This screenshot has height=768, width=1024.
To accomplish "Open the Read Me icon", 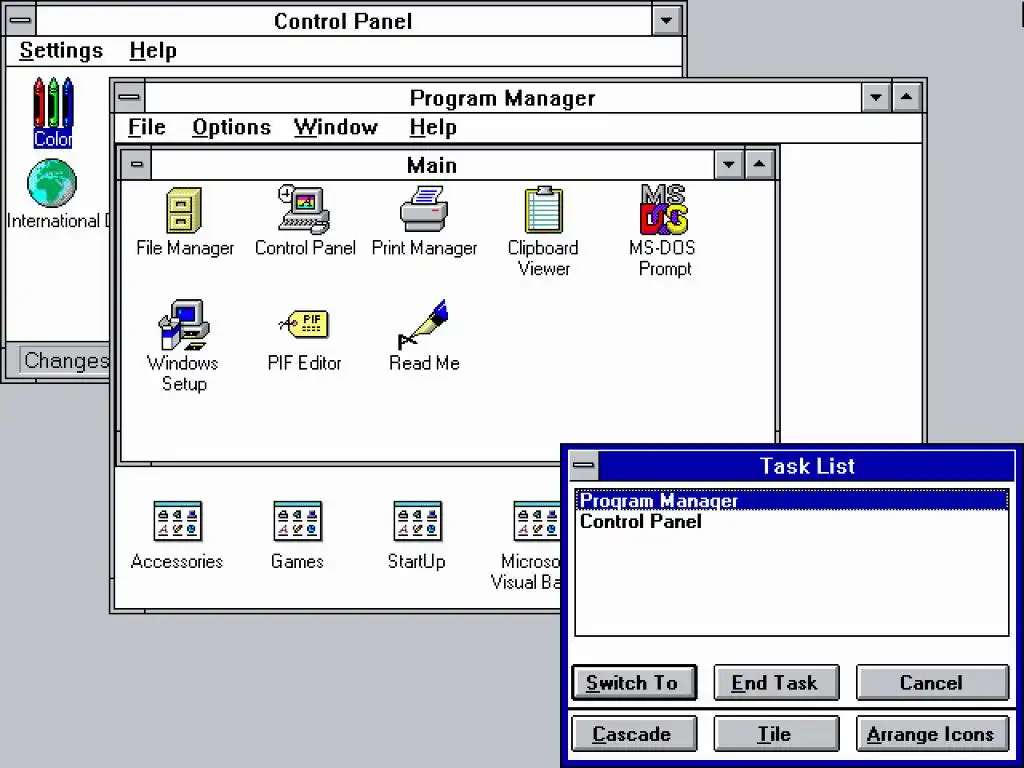I will click(x=424, y=325).
